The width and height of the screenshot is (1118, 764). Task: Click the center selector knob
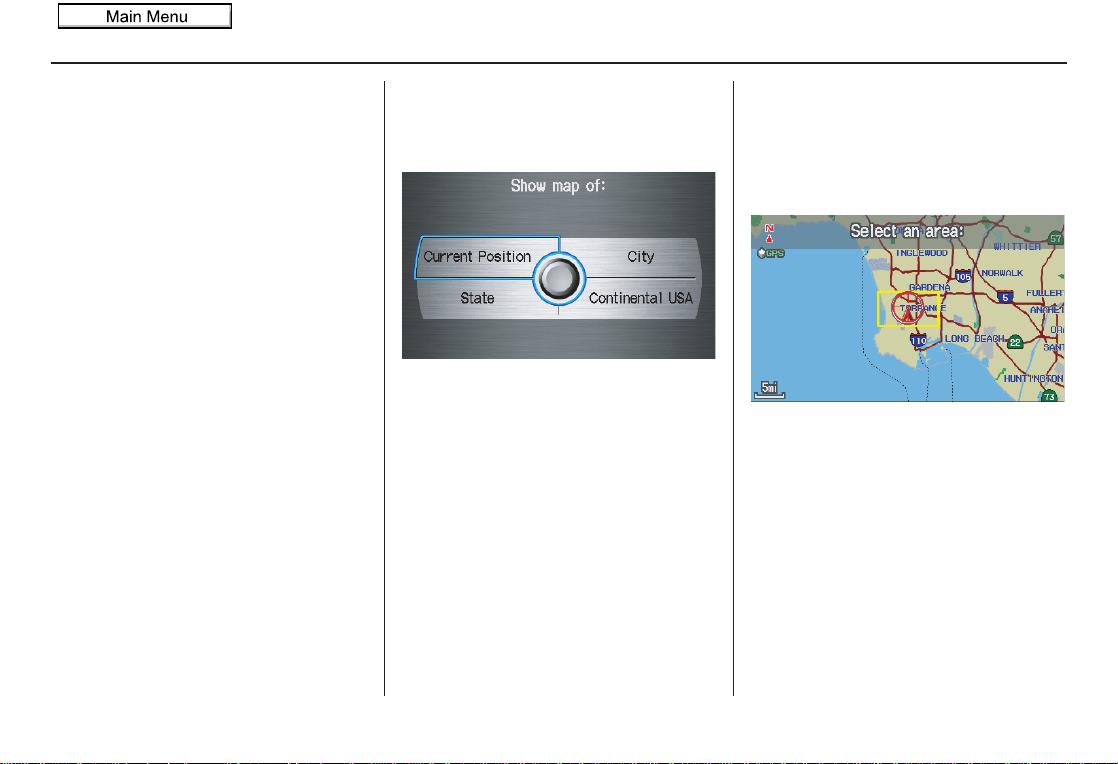[x=559, y=279]
